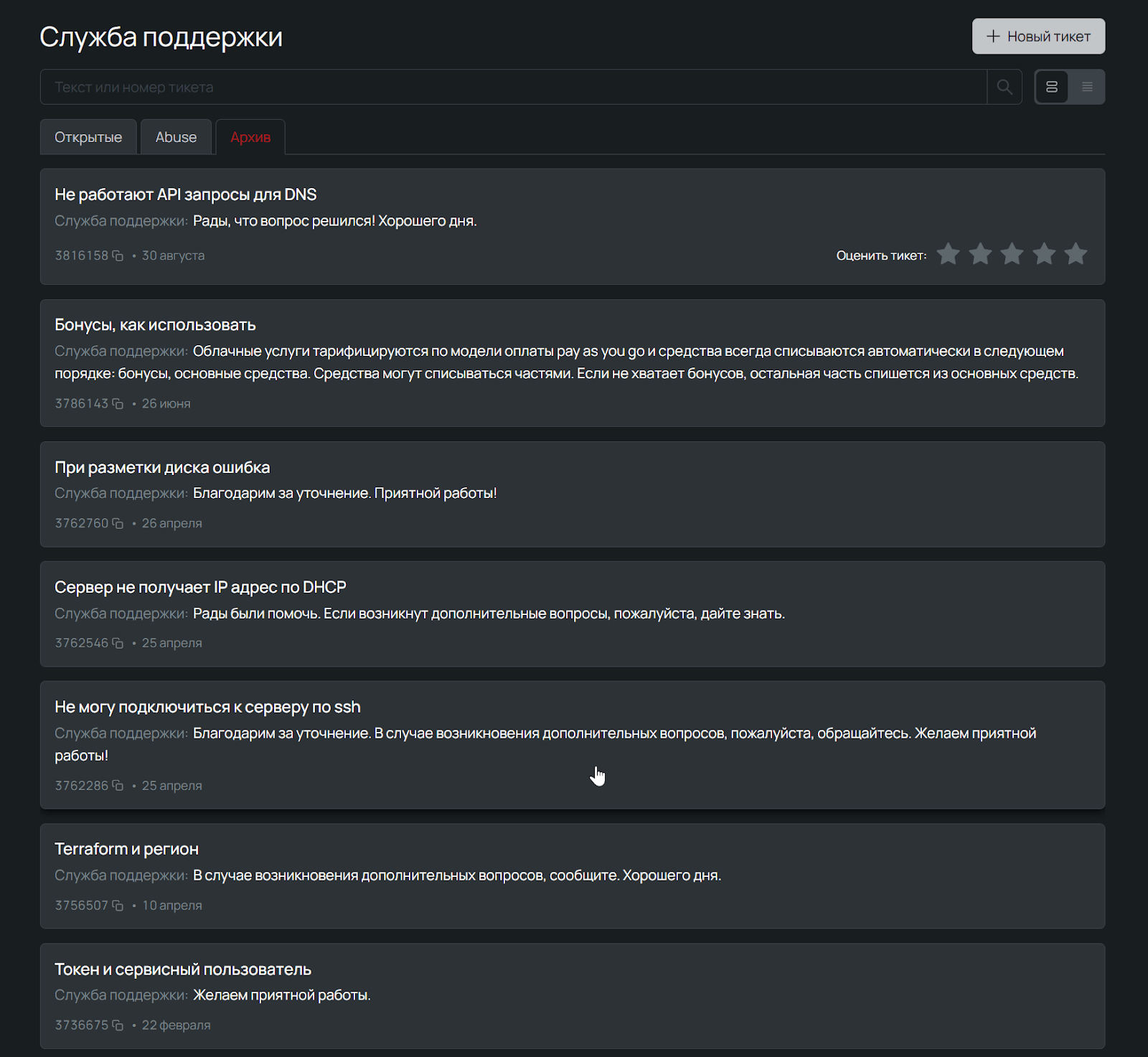Viewport: 1148px width, 1057px height.
Task: Copy ticket number 3786143
Action: point(118,404)
